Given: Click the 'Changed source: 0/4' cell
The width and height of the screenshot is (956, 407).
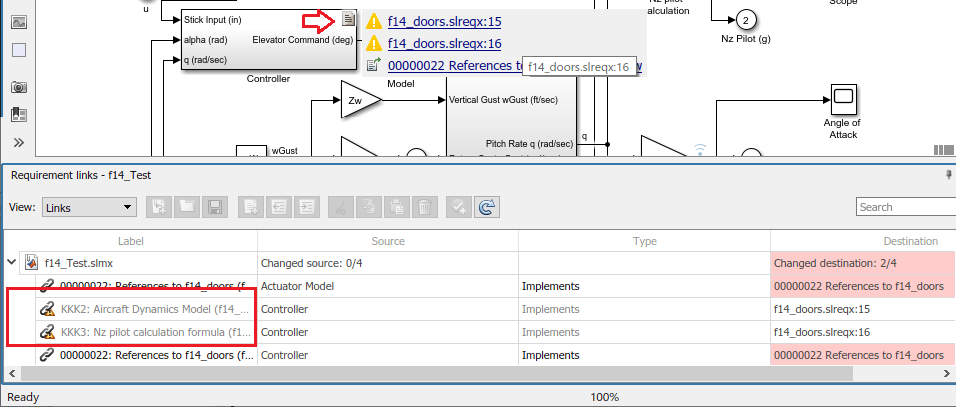Looking at the screenshot, I should click(x=388, y=263).
